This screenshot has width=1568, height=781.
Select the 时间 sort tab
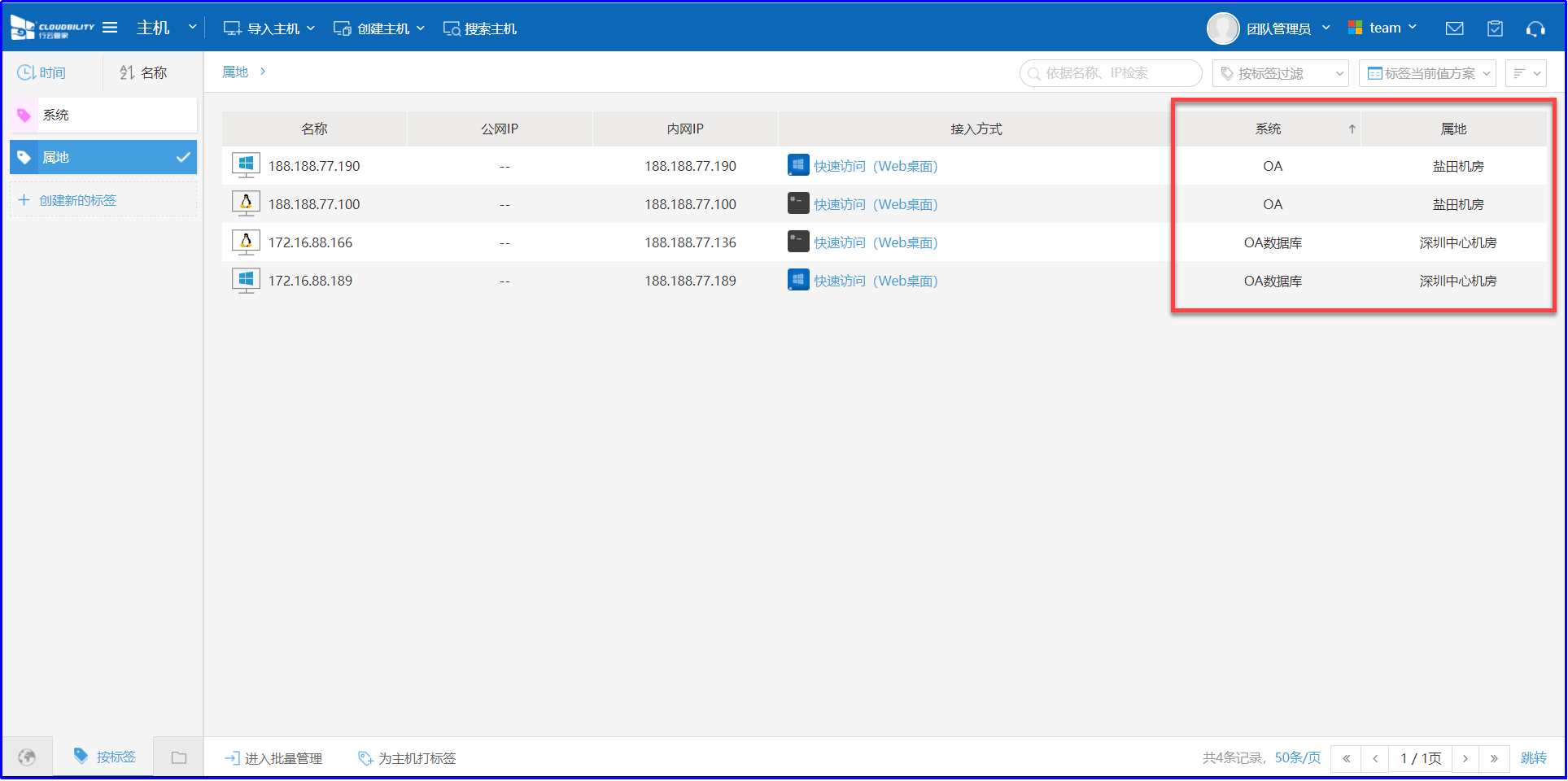(42, 73)
